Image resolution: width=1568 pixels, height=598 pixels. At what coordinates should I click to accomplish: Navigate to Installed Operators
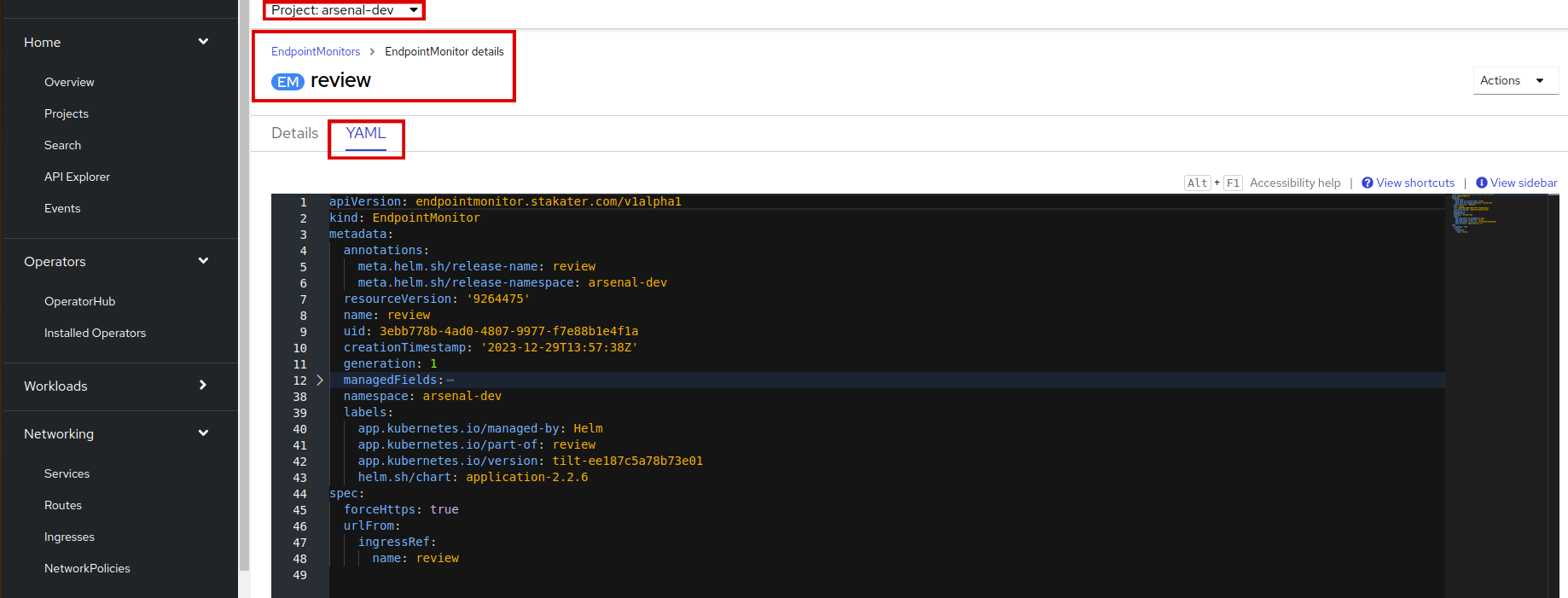pos(95,333)
